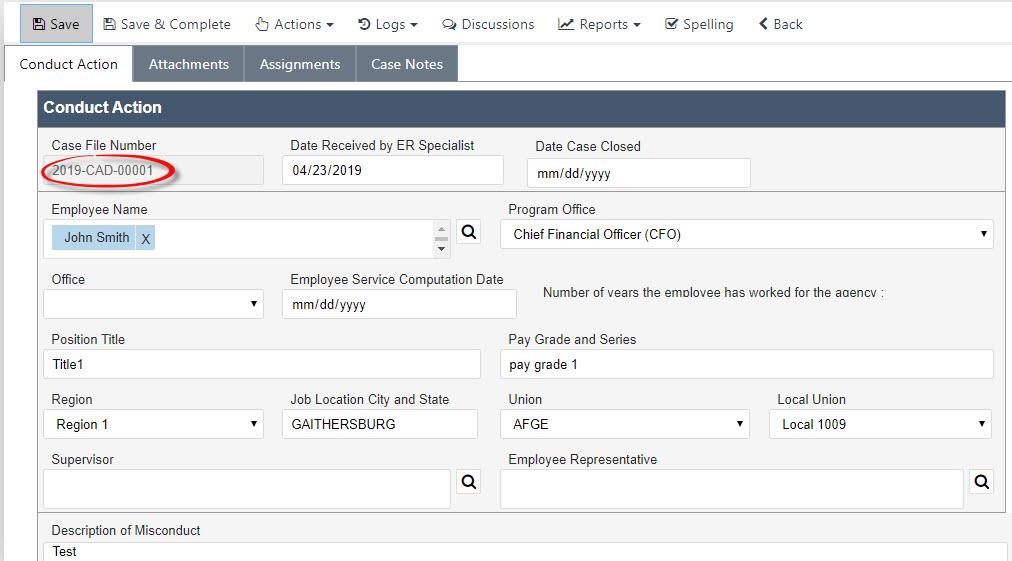Click Employee Name field up arrow
The height and width of the screenshot is (561, 1012).
[441, 229]
